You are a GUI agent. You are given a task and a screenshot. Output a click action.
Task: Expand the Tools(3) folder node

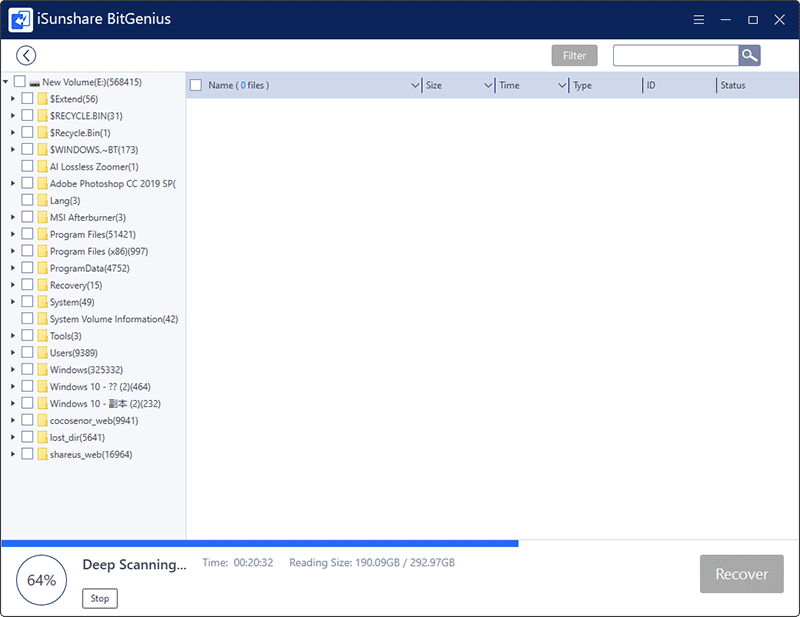coord(13,335)
